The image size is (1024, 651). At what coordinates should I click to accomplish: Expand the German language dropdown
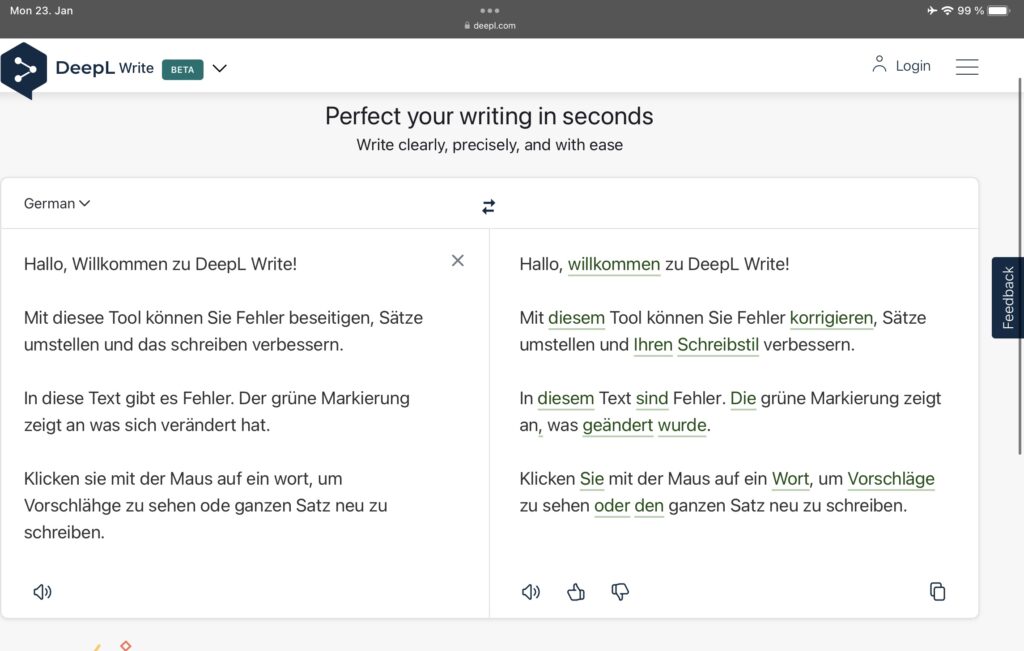(x=56, y=204)
